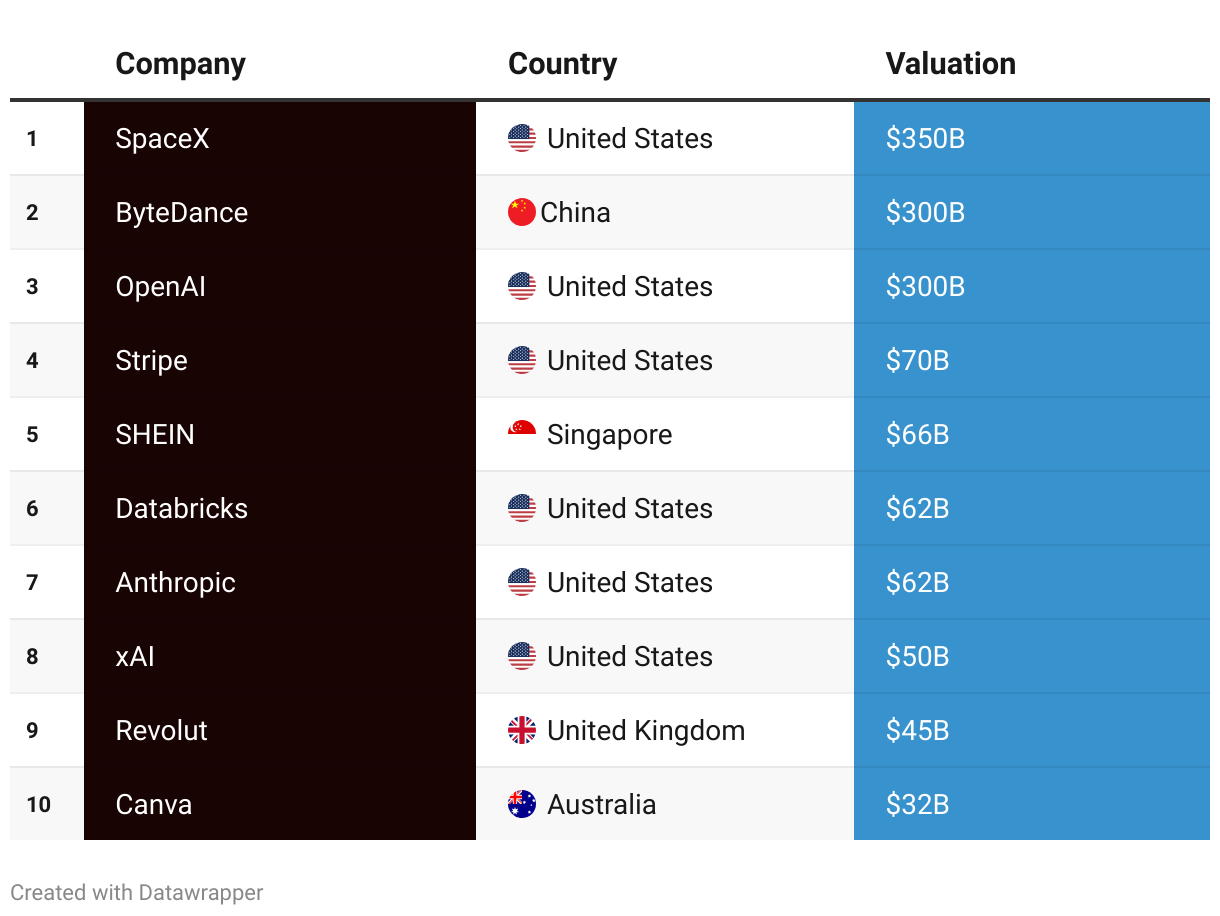Screen dimensions: 1220x916
Task: Click the $350B valuation cell
Action: [x=925, y=138]
